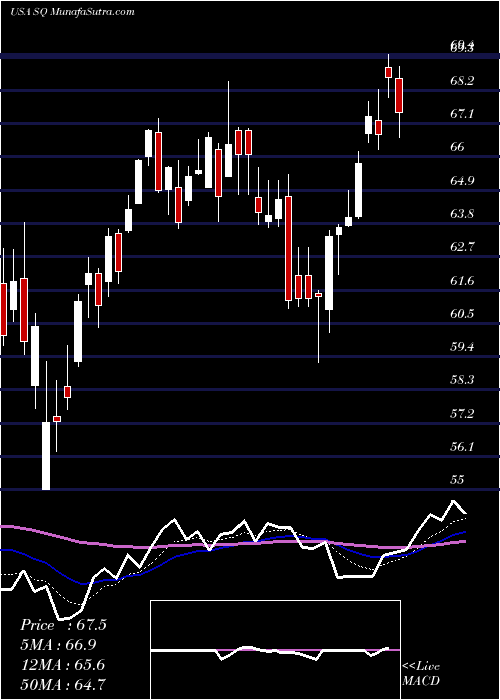Select the 58.3 price axis label

click(x=462, y=380)
